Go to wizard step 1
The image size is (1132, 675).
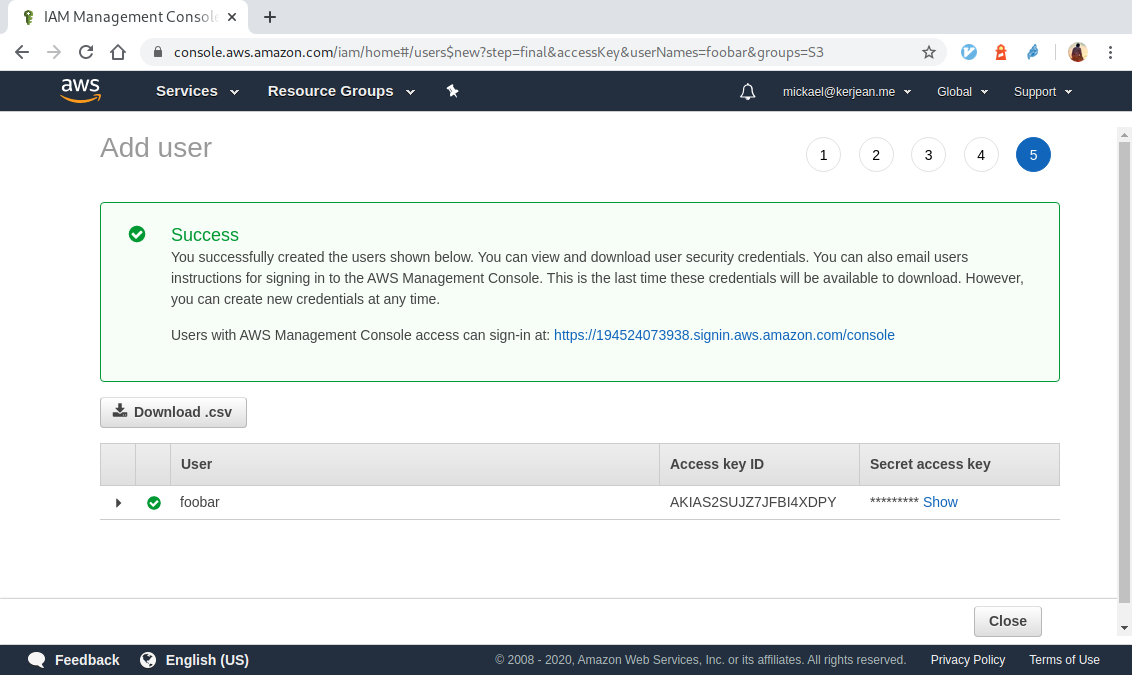tap(823, 154)
